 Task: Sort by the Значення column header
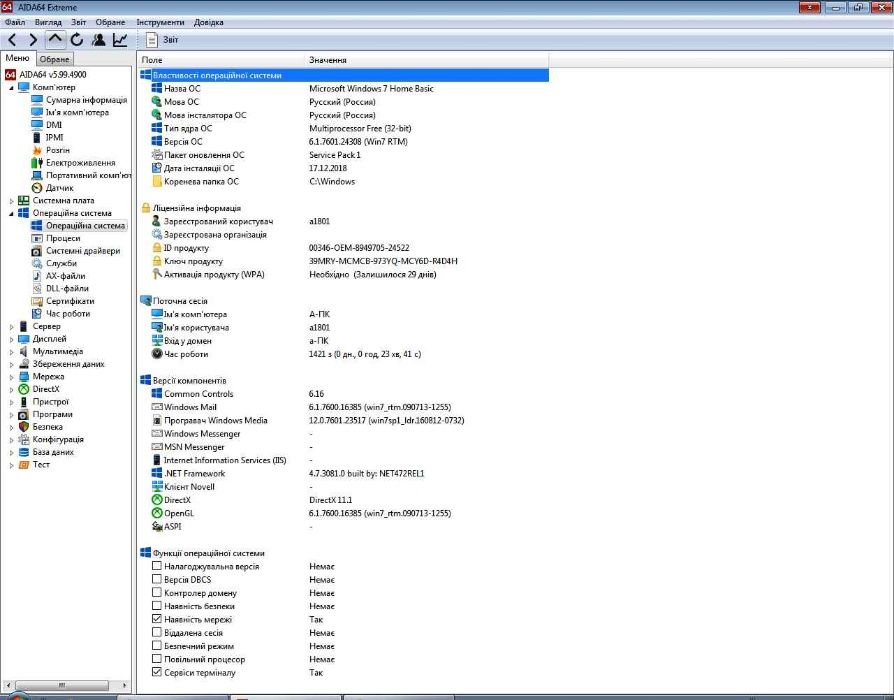click(427, 60)
